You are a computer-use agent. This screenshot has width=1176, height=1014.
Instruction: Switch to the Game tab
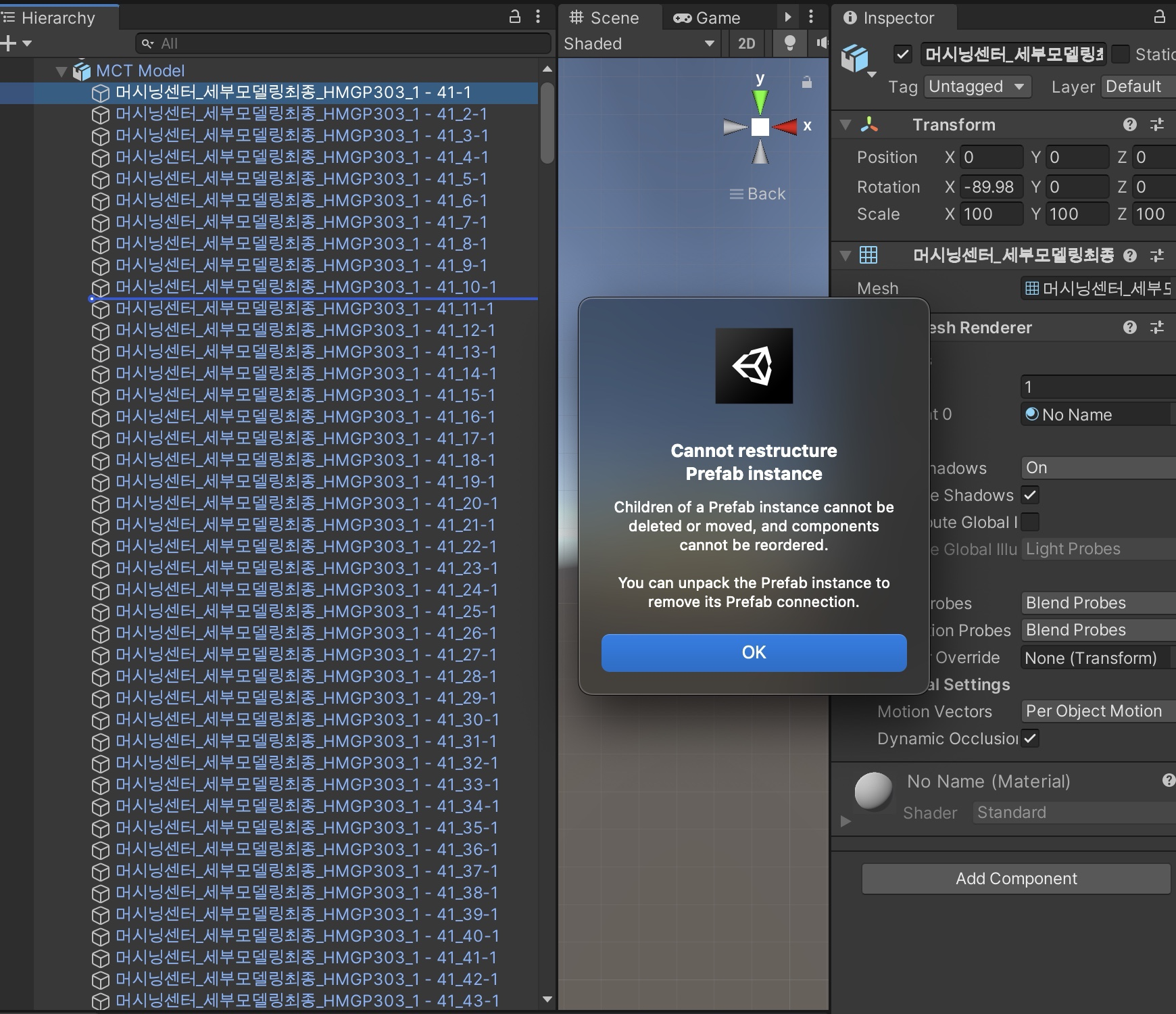pyautogui.click(x=707, y=18)
